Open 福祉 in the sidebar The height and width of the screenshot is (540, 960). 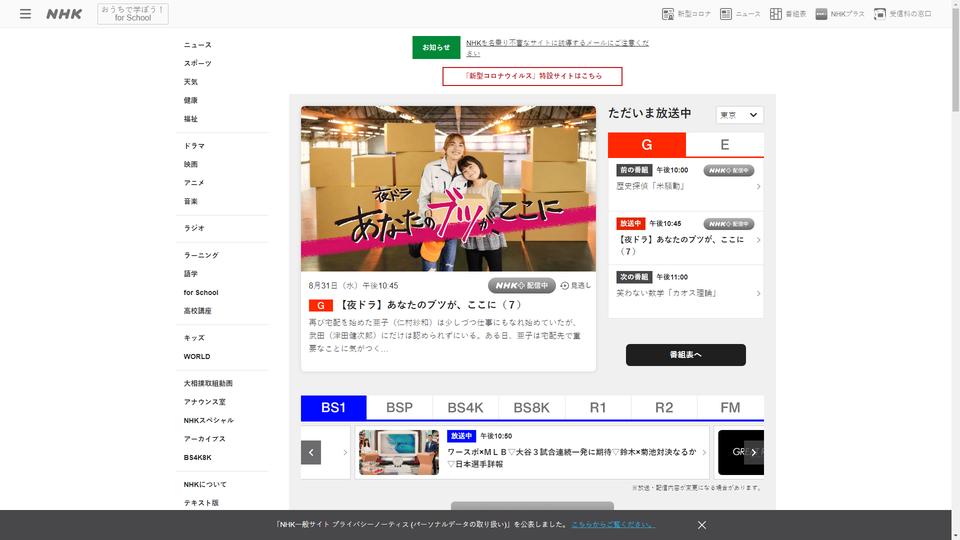pos(190,119)
